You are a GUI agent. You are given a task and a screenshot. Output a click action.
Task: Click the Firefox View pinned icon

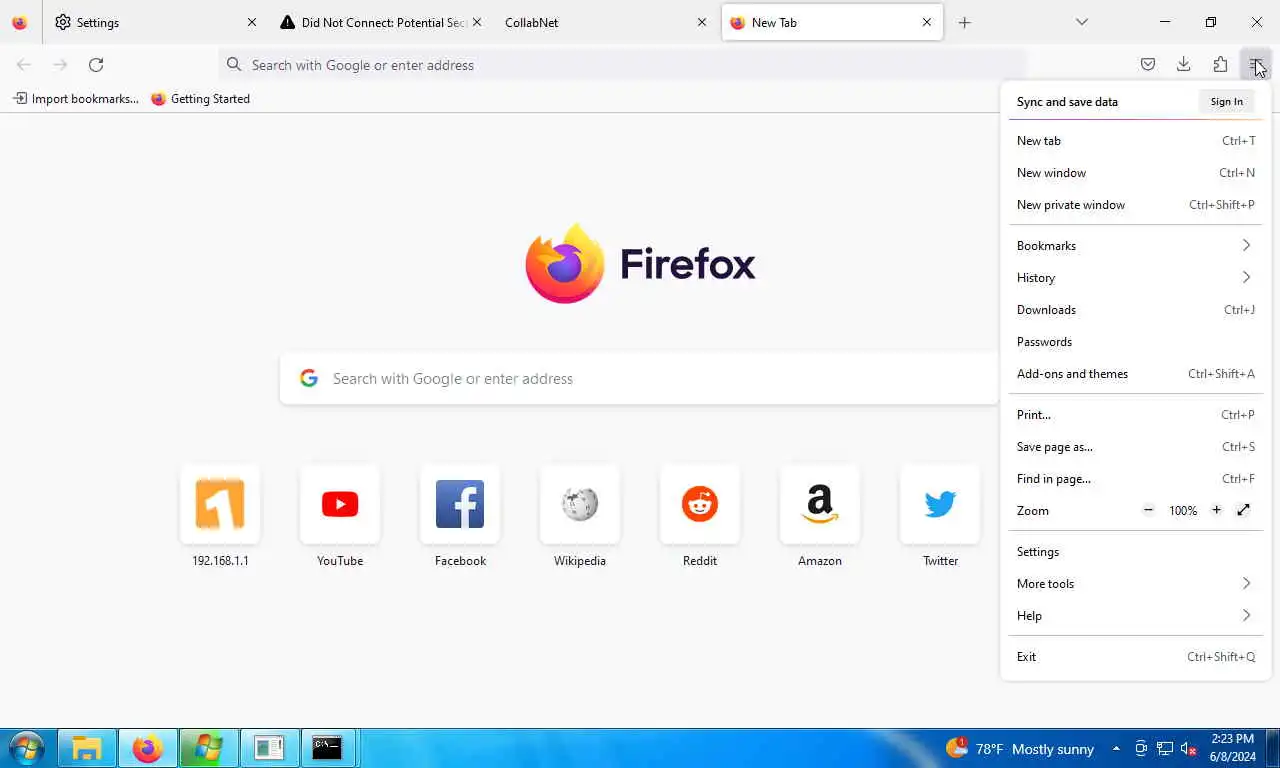pyautogui.click(x=20, y=22)
